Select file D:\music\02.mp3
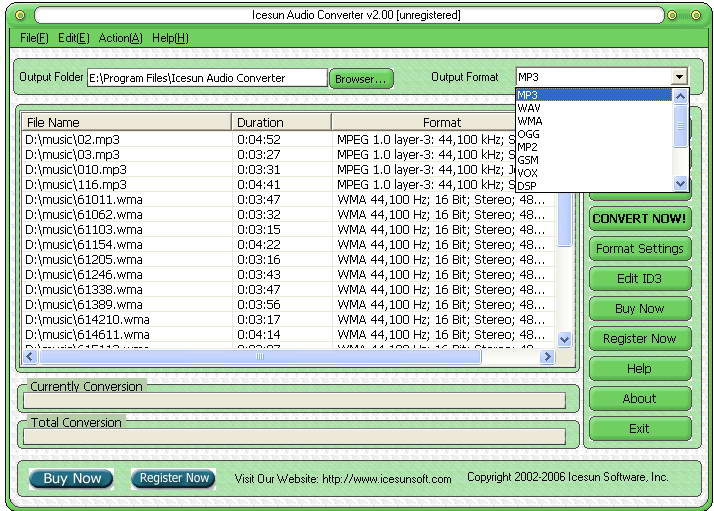The width and height of the screenshot is (714, 511). tap(72, 139)
